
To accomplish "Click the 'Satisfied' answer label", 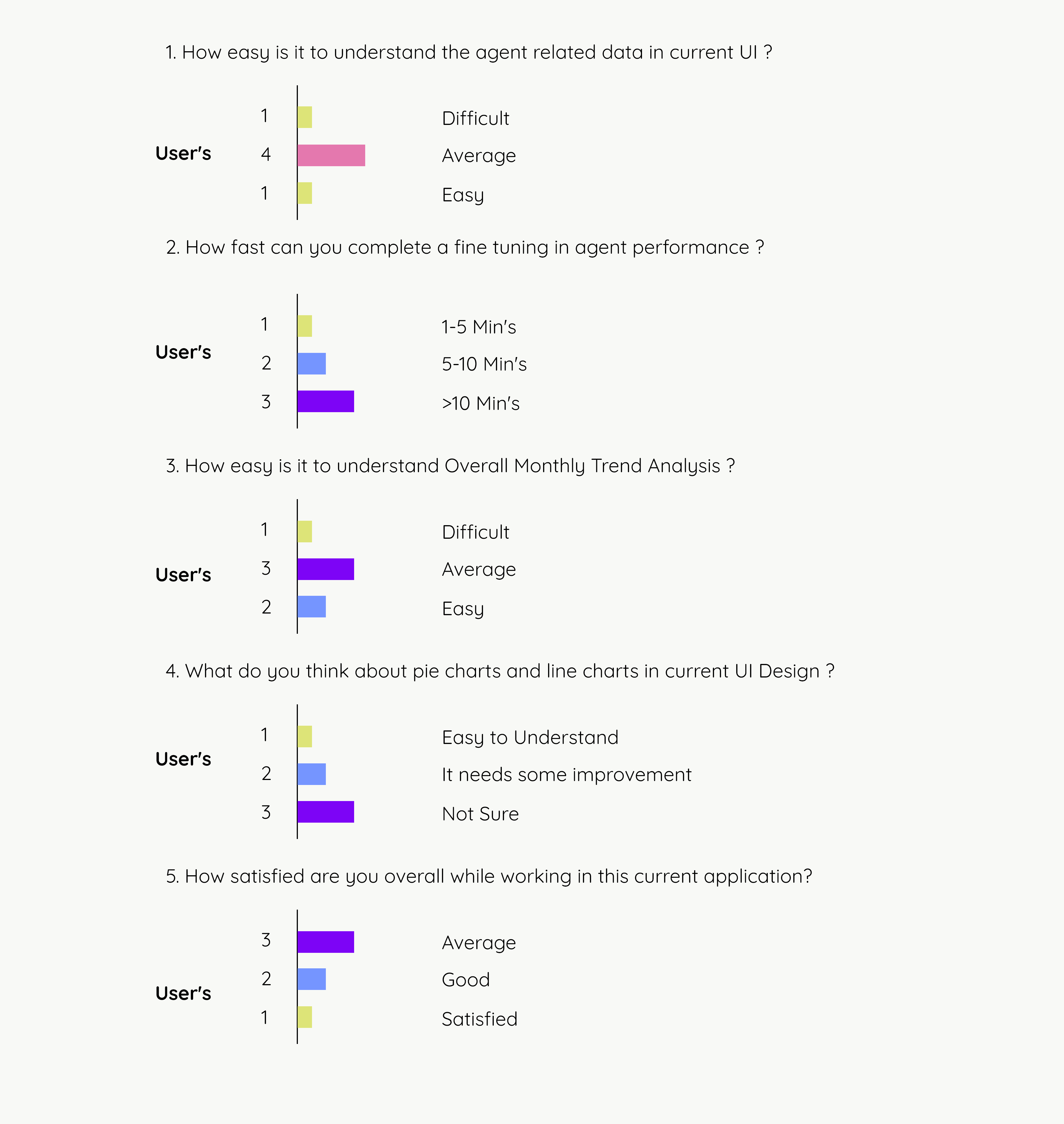I will (x=479, y=1019).
